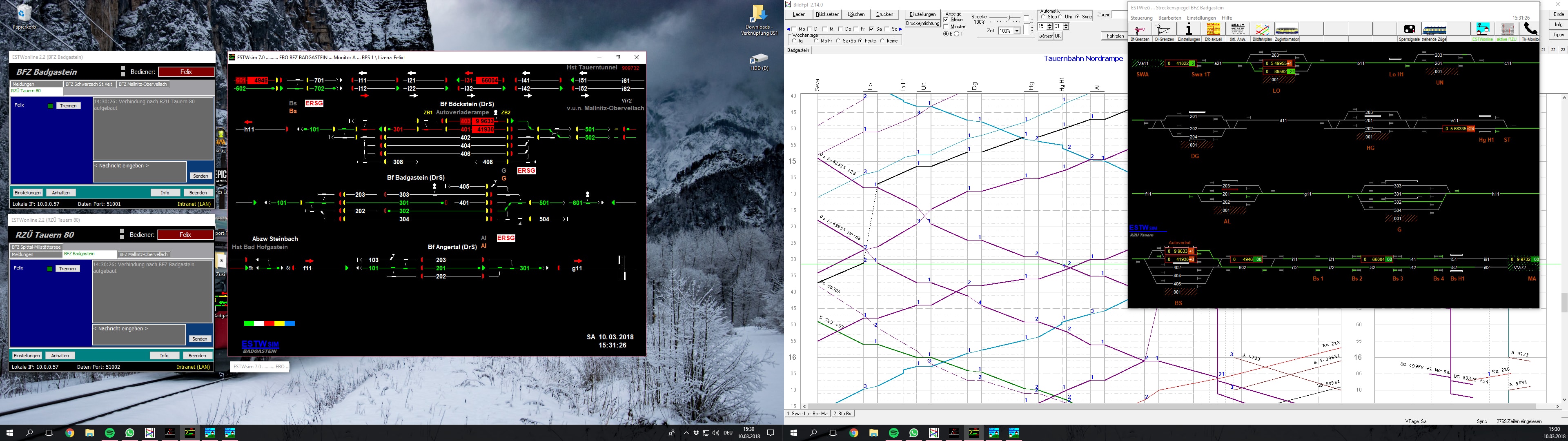Image resolution: width=1568 pixels, height=441 pixels.
Task: Click next-day blue arrow after So
Action: [x=901, y=29]
